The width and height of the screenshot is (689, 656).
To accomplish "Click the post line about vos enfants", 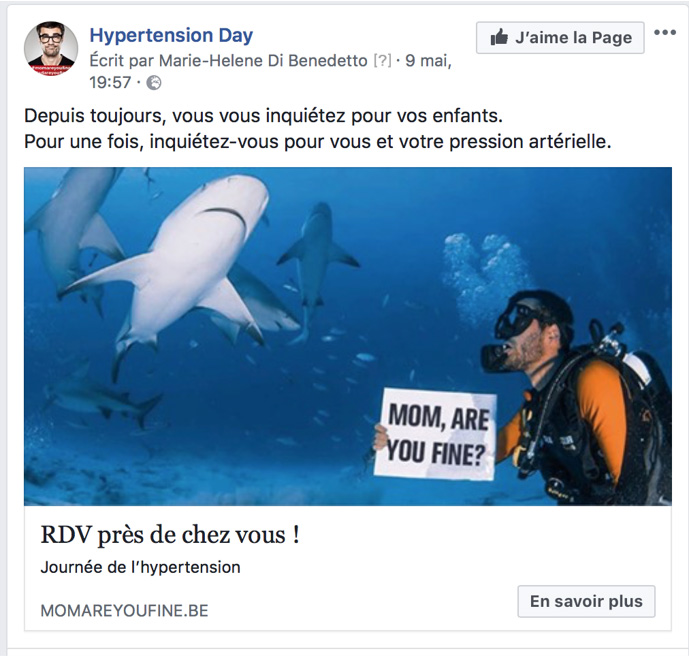I will tap(263, 116).
